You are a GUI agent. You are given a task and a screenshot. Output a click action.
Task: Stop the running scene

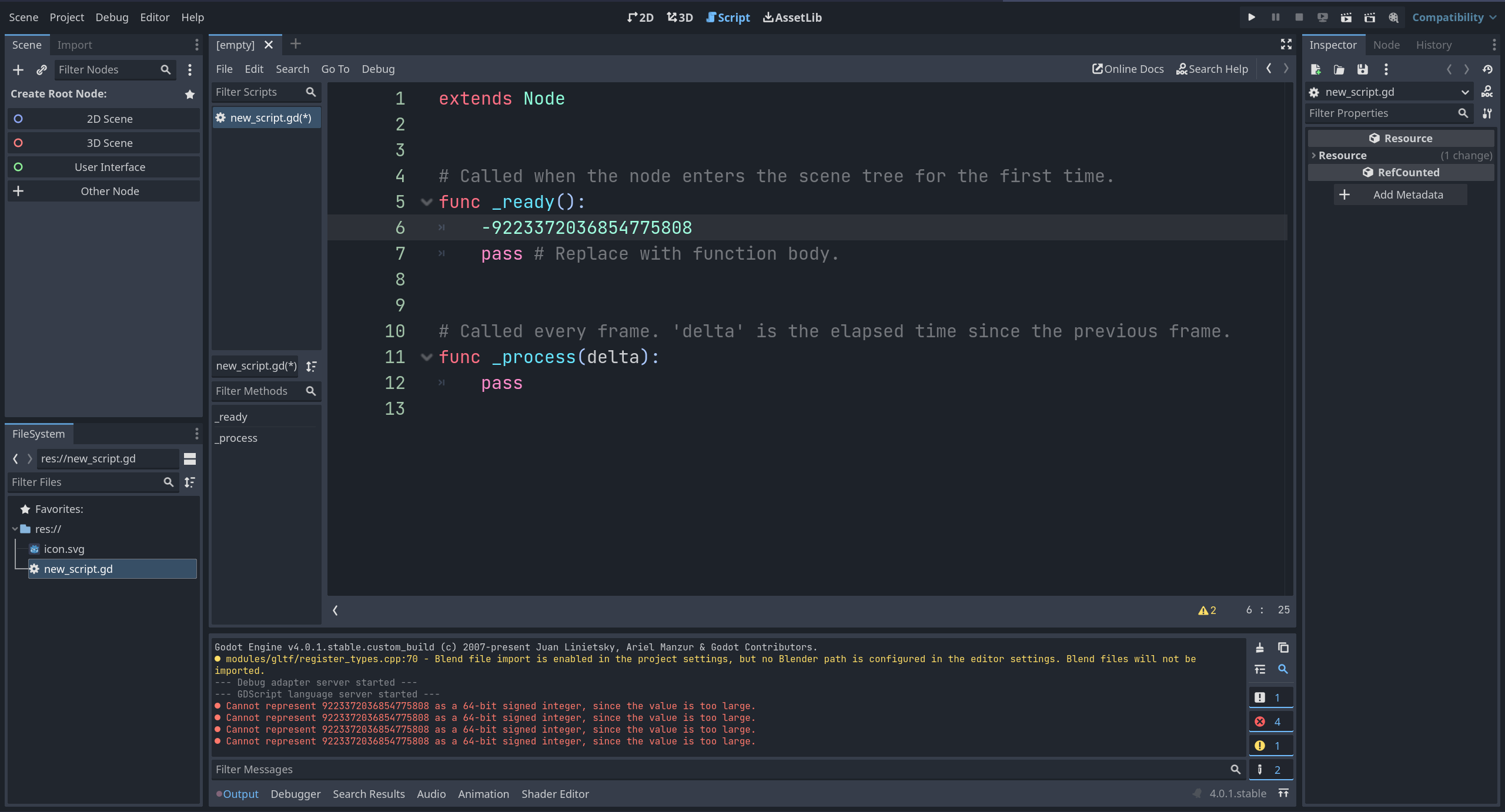pyautogui.click(x=1299, y=17)
